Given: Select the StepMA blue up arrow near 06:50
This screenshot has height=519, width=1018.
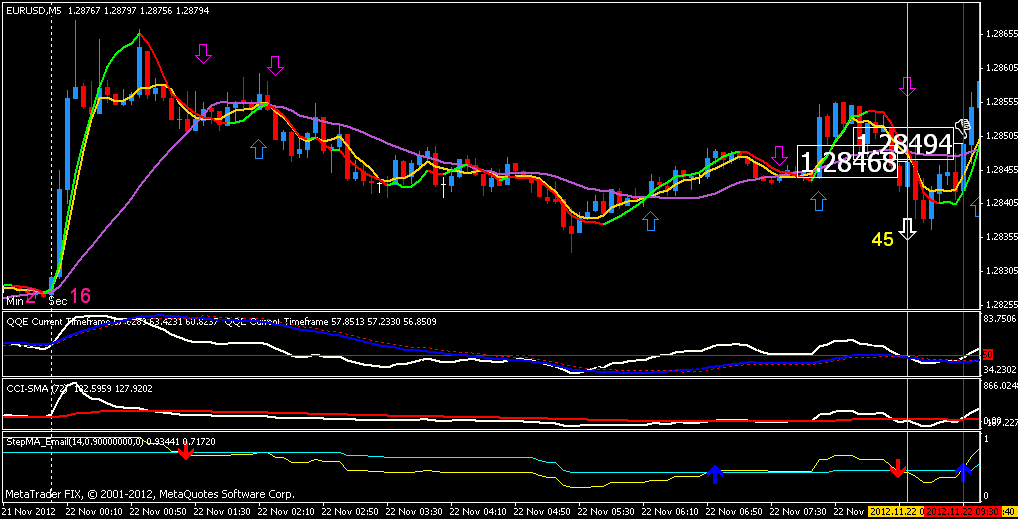Looking at the screenshot, I should (x=714, y=474).
